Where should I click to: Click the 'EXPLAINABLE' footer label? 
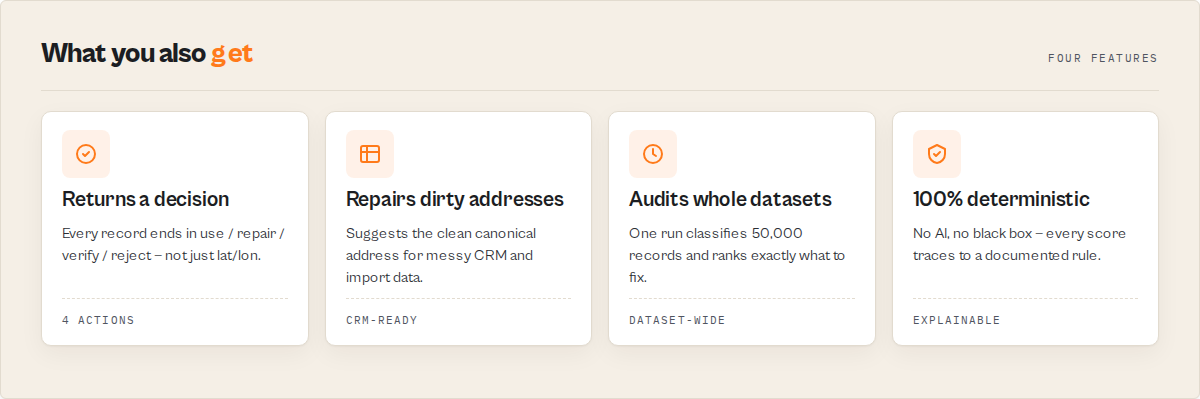(957, 320)
